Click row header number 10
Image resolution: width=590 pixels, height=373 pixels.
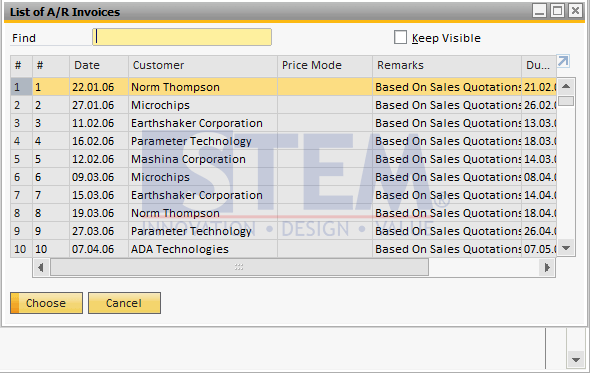[21, 249]
